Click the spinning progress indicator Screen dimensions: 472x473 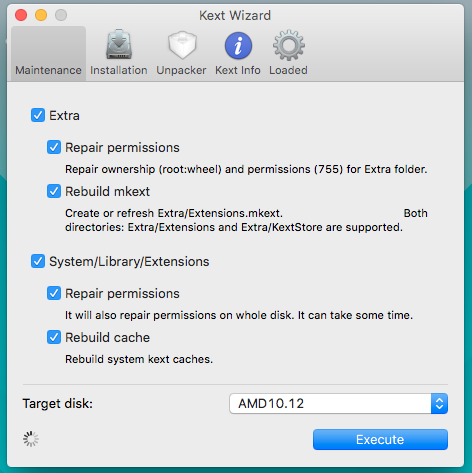pos(31,439)
